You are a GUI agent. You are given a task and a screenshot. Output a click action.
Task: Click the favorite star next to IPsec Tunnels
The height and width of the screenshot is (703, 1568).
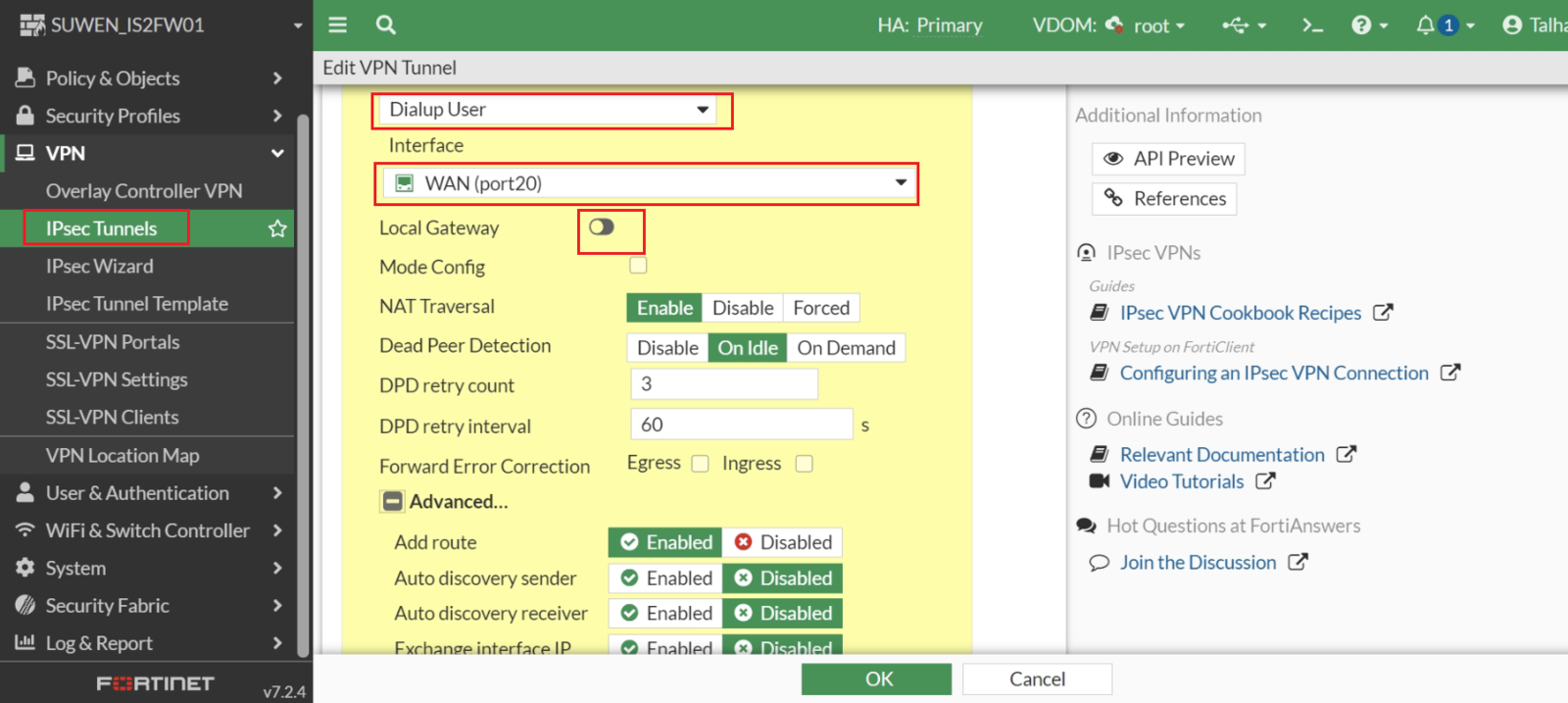[277, 228]
